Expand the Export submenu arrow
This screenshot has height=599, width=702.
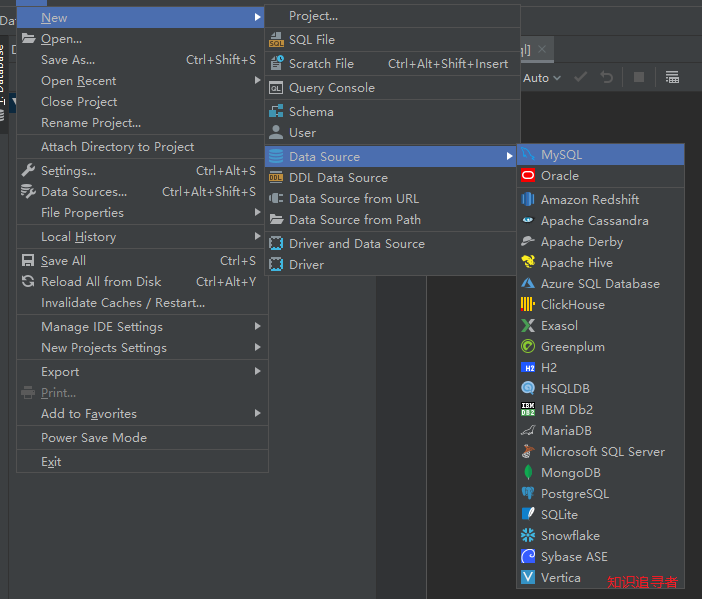coord(257,371)
